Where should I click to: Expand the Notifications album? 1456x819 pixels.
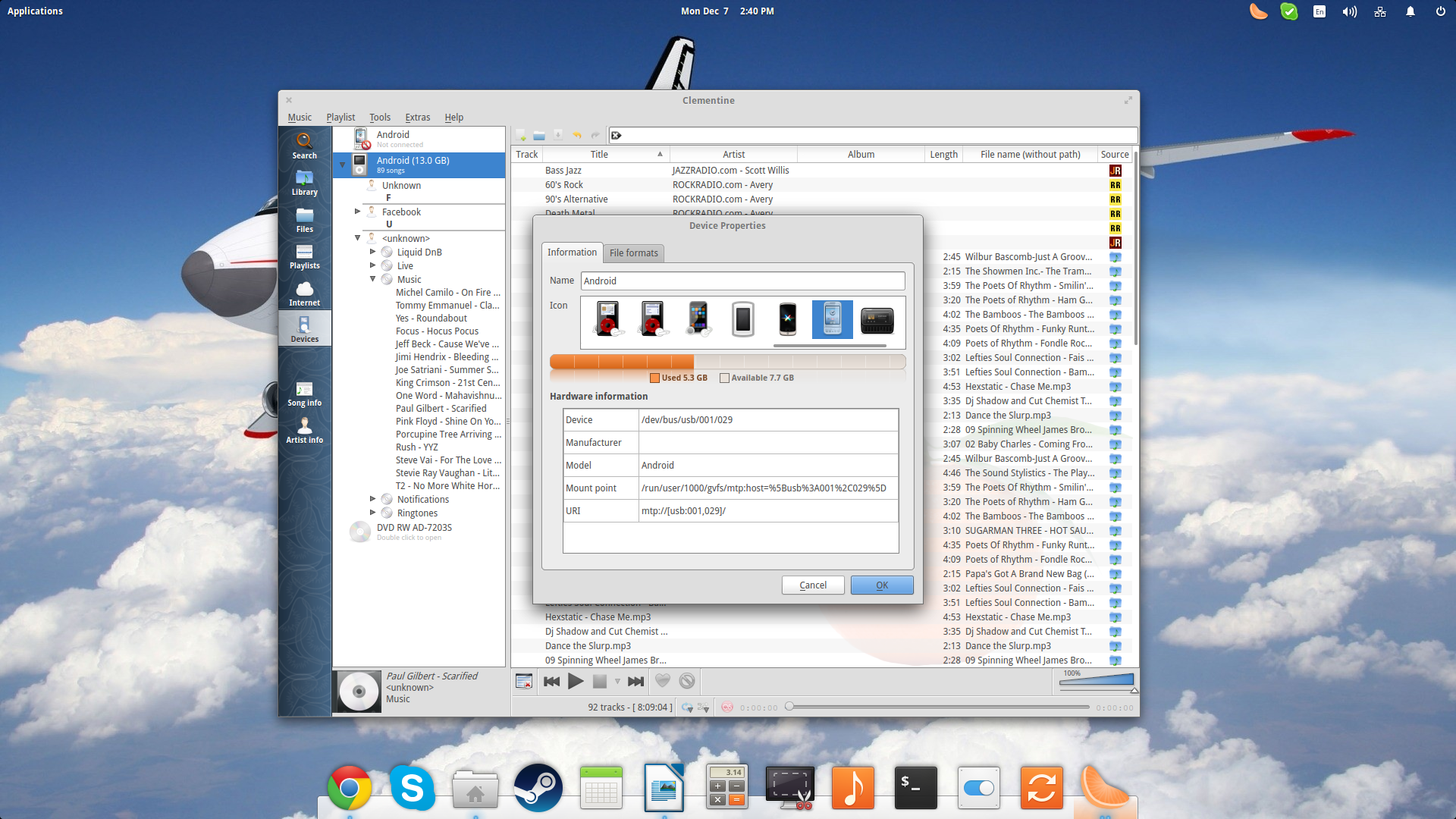coord(372,499)
